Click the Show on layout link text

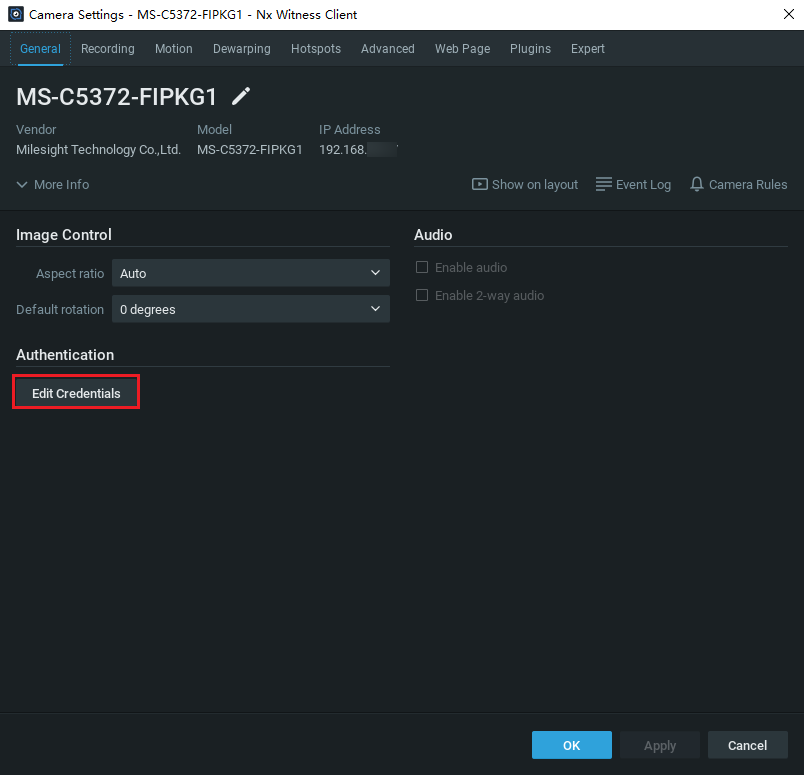[x=535, y=185]
